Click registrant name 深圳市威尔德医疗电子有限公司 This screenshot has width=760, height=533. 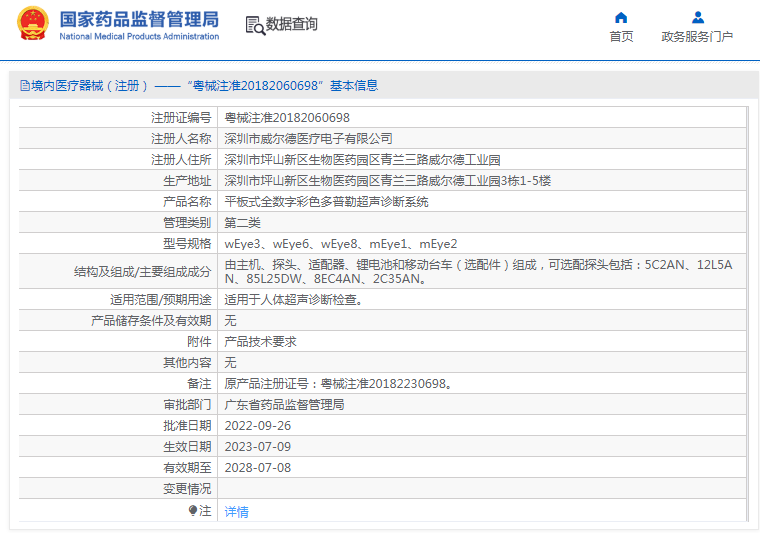[x=308, y=139]
